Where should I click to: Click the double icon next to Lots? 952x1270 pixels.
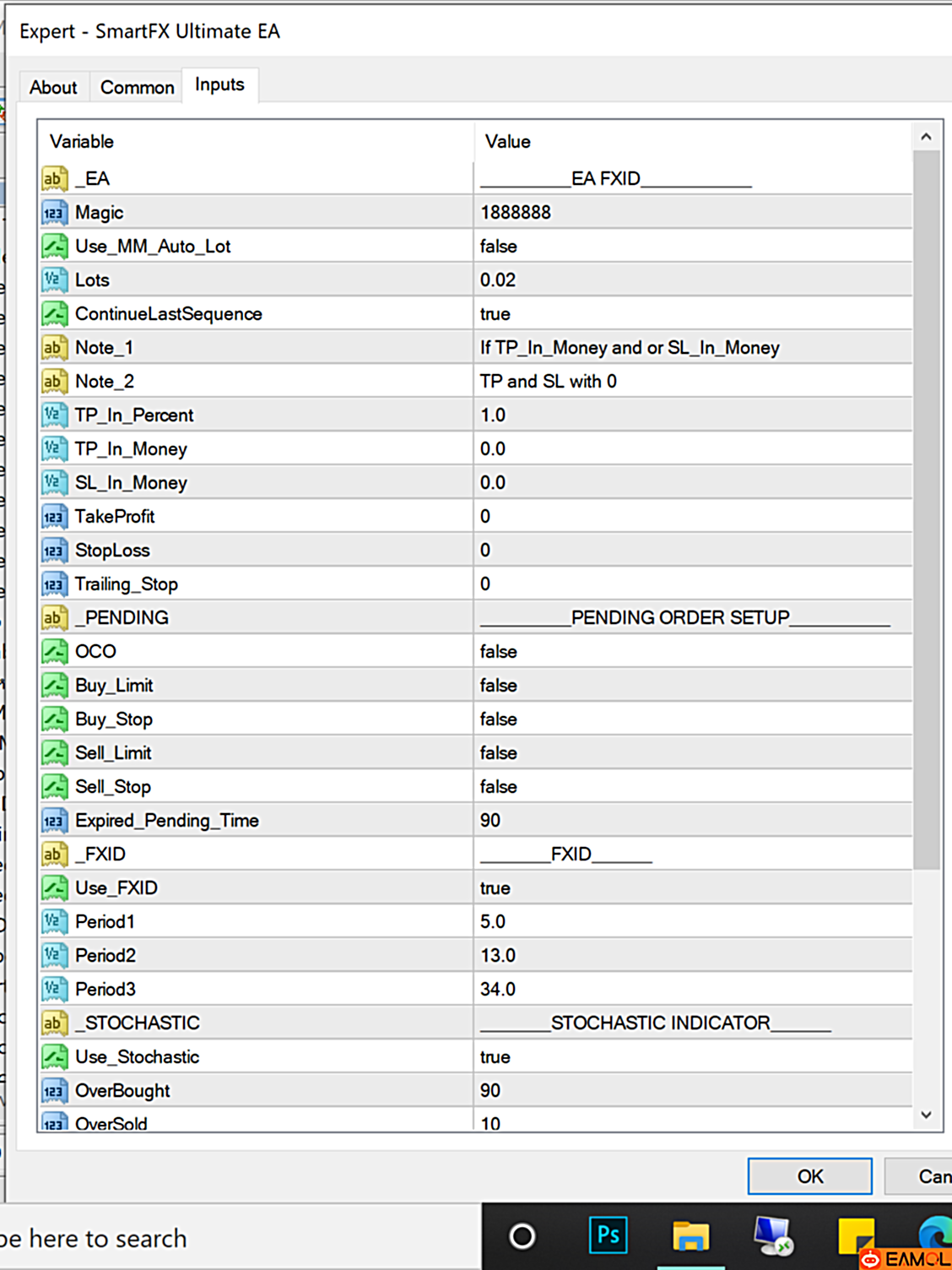point(54,280)
